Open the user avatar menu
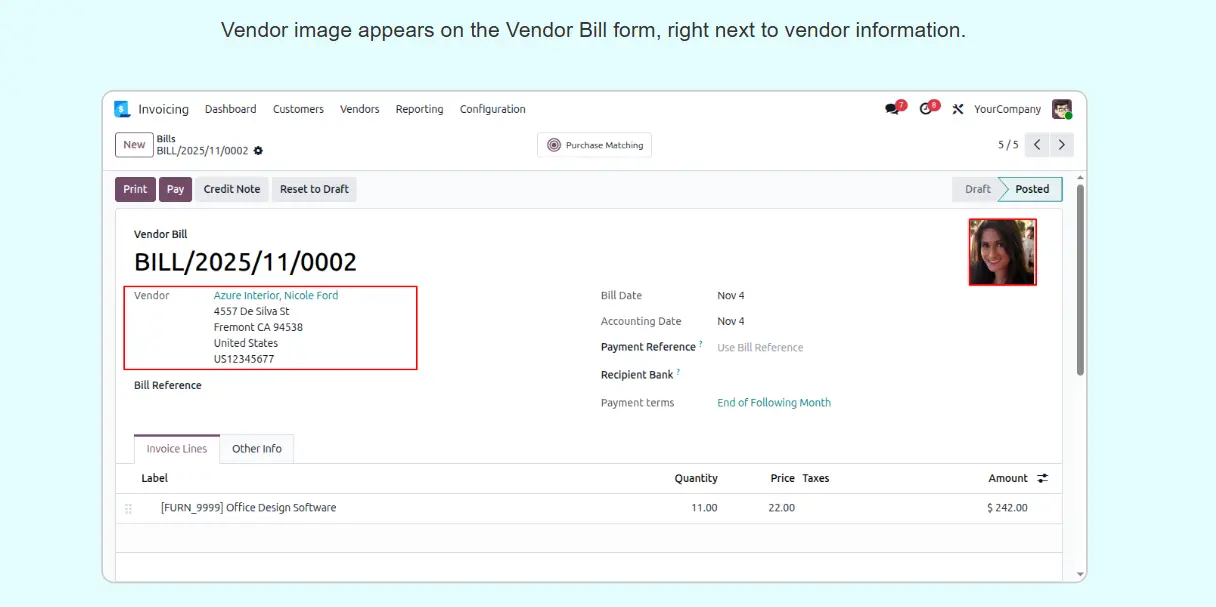 click(x=1061, y=109)
